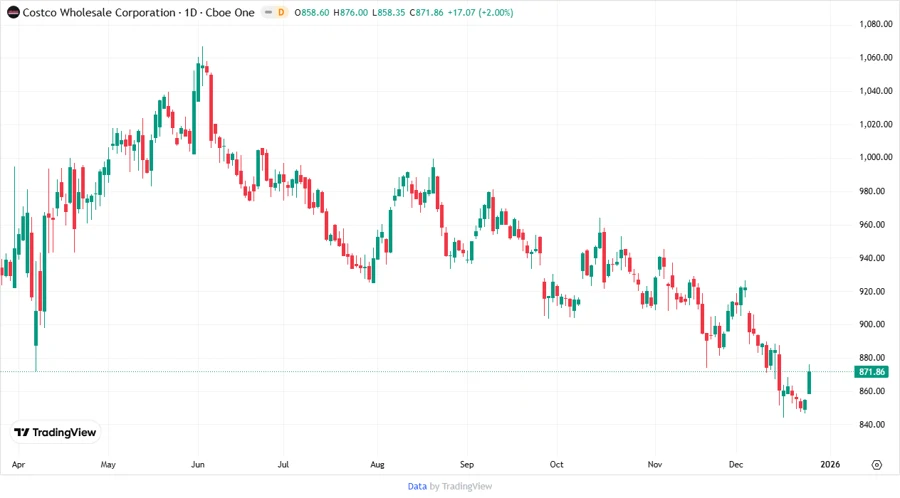Click the 1,000.00 price axis label
This screenshot has height=498, width=900.
coord(876,157)
